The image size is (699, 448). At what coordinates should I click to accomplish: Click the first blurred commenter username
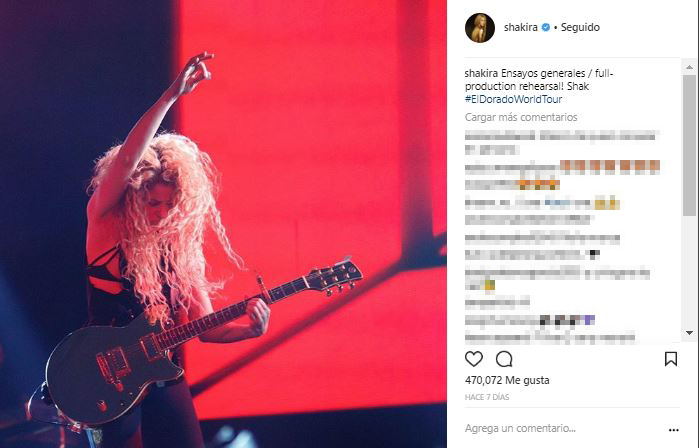coord(500,136)
